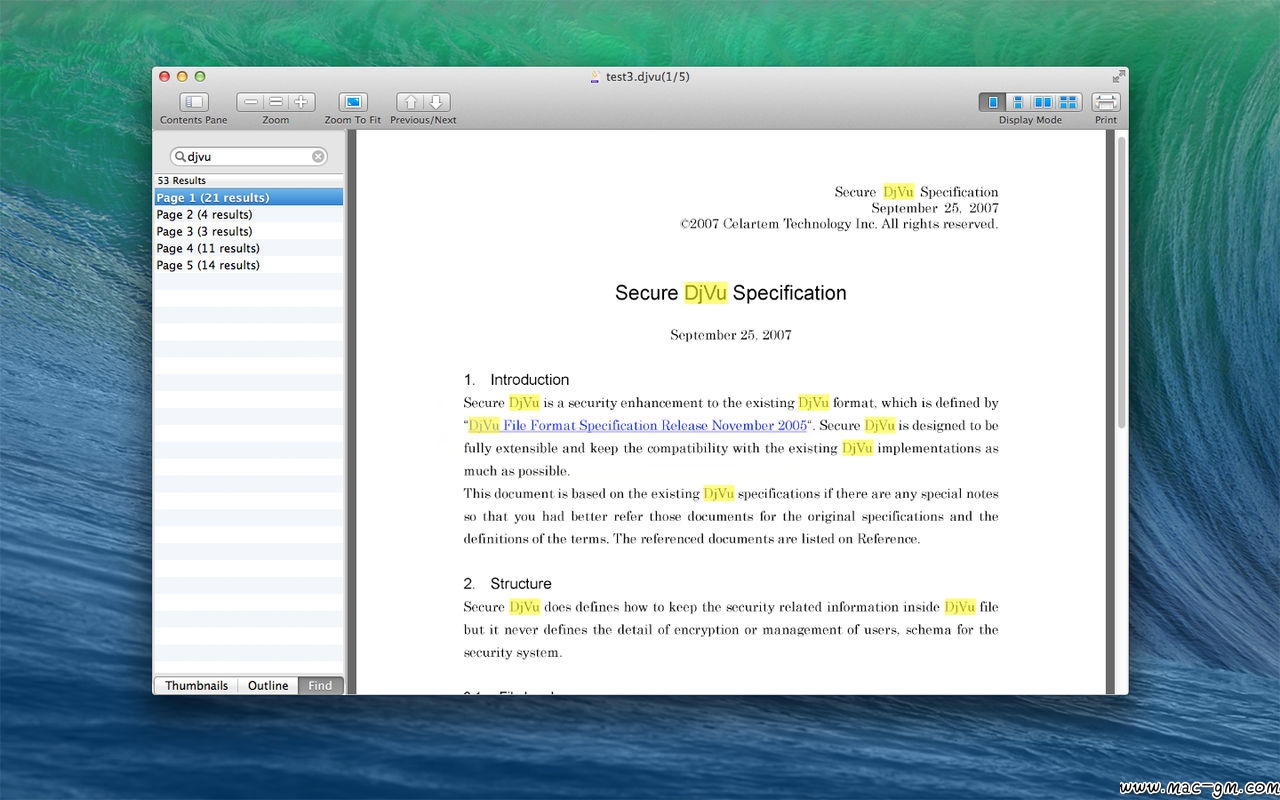Viewport: 1280px width, 800px height.
Task: Toggle the Contents Pane button
Action: tap(194, 102)
